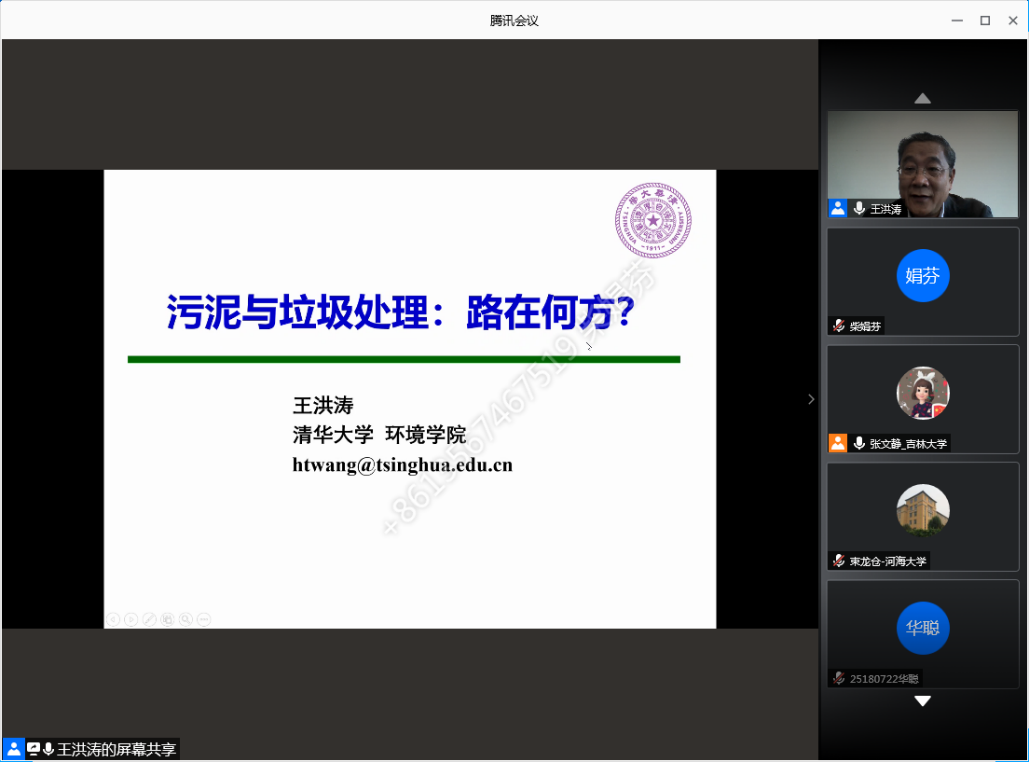Click the blue host icon beside 王洪涛
This screenshot has width=1029, height=762.
click(x=838, y=209)
